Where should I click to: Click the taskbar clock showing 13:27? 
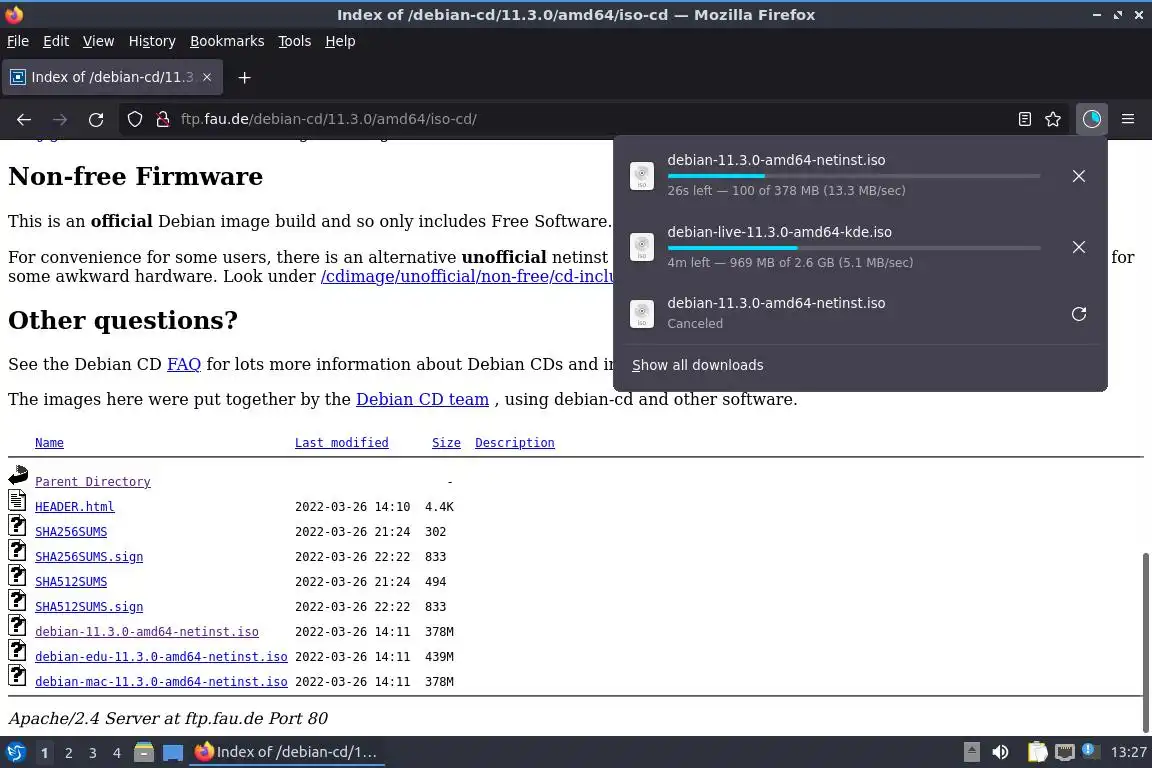click(x=1128, y=752)
